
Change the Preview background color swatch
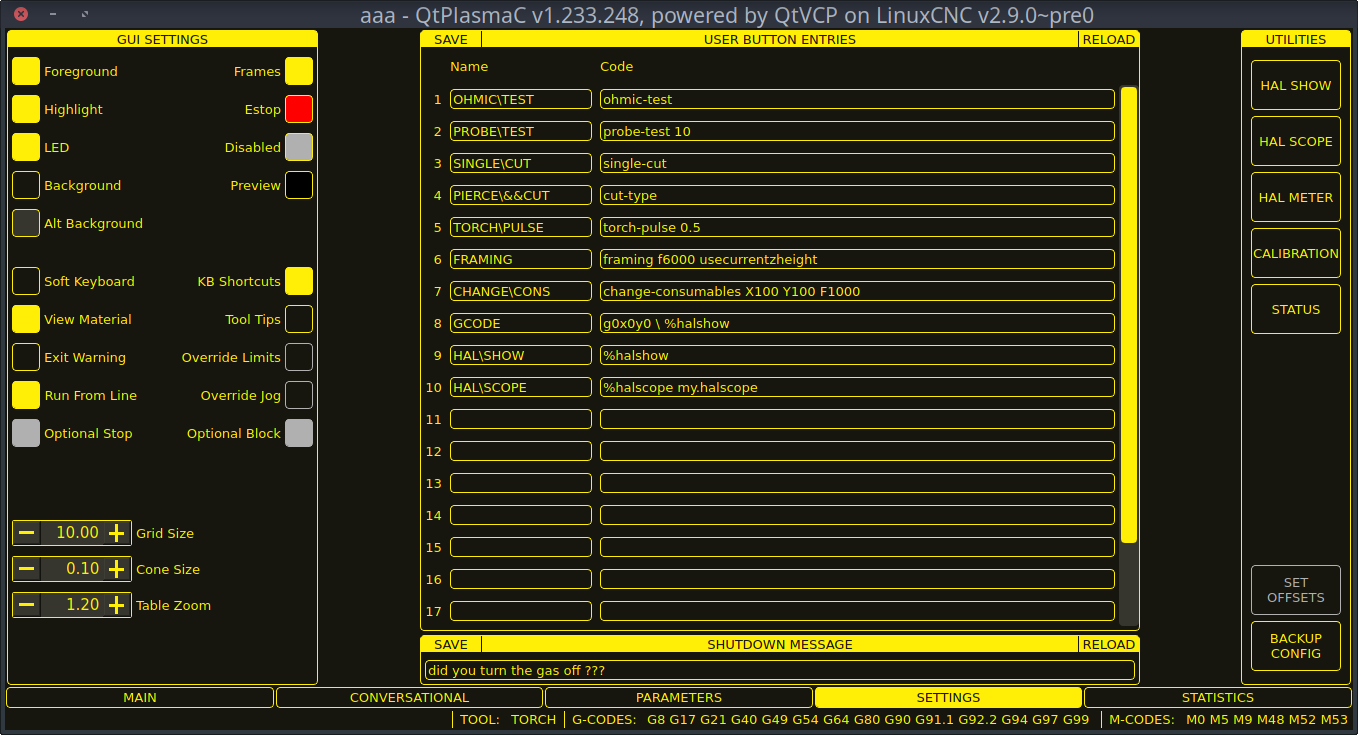tap(299, 185)
